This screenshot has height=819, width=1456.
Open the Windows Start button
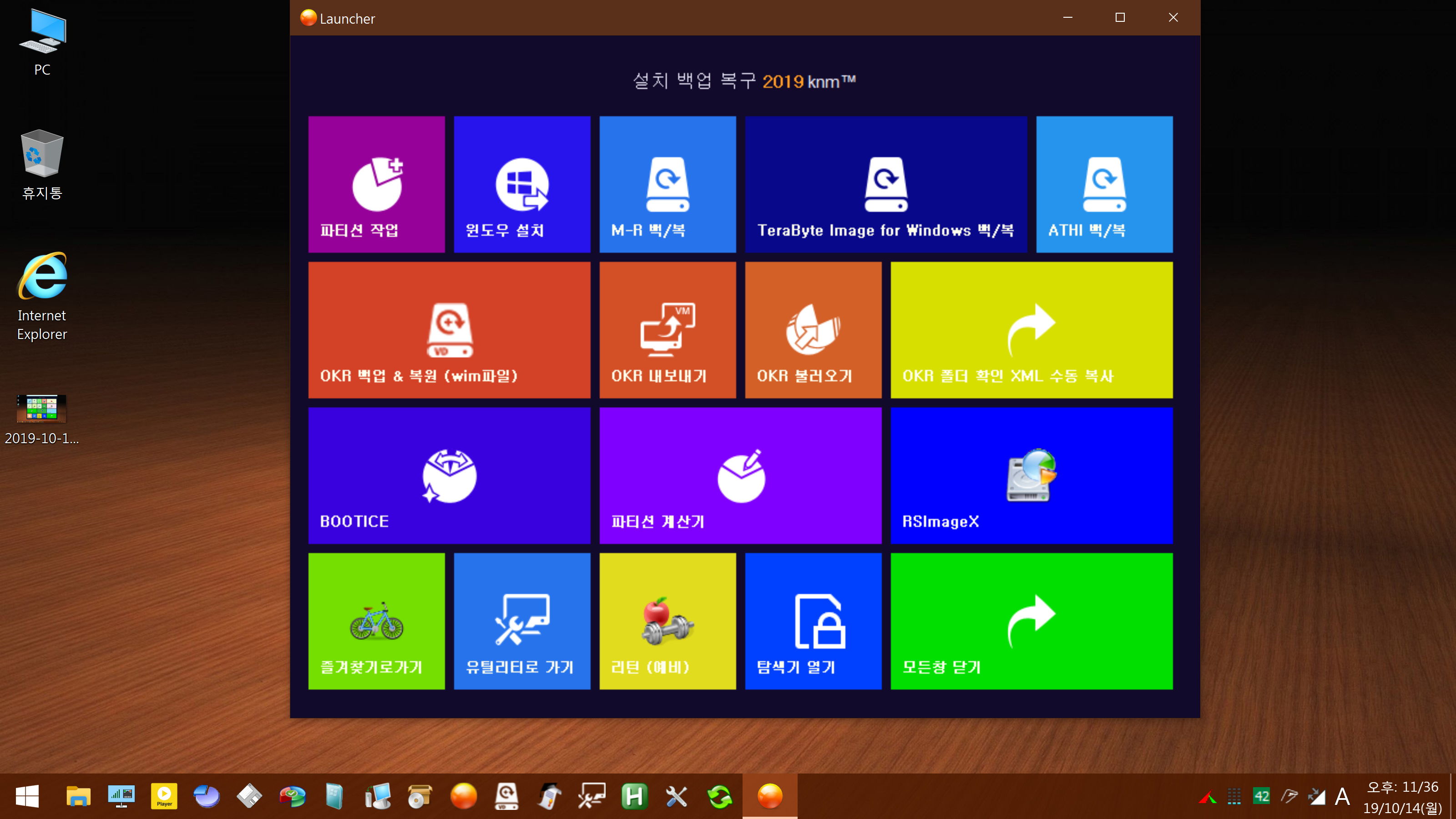coord(27,796)
